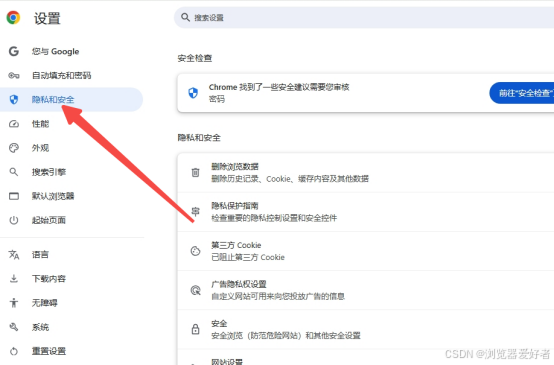Click the 安全检查 section heading
Screen dimensions: 554x365
pyautogui.click(x=195, y=58)
